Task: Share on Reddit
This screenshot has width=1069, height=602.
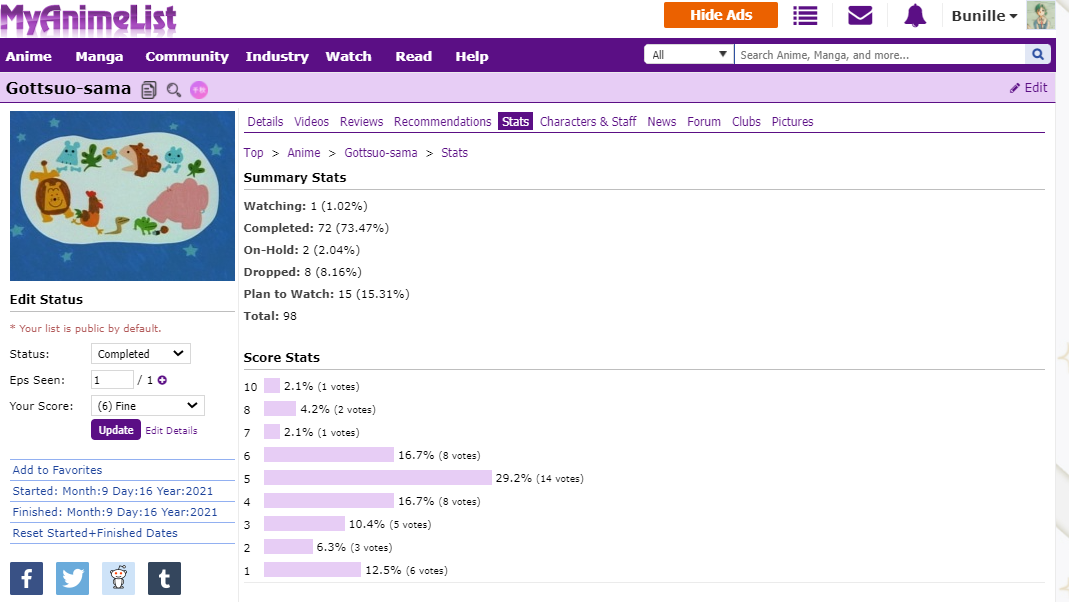Action: click(x=118, y=578)
